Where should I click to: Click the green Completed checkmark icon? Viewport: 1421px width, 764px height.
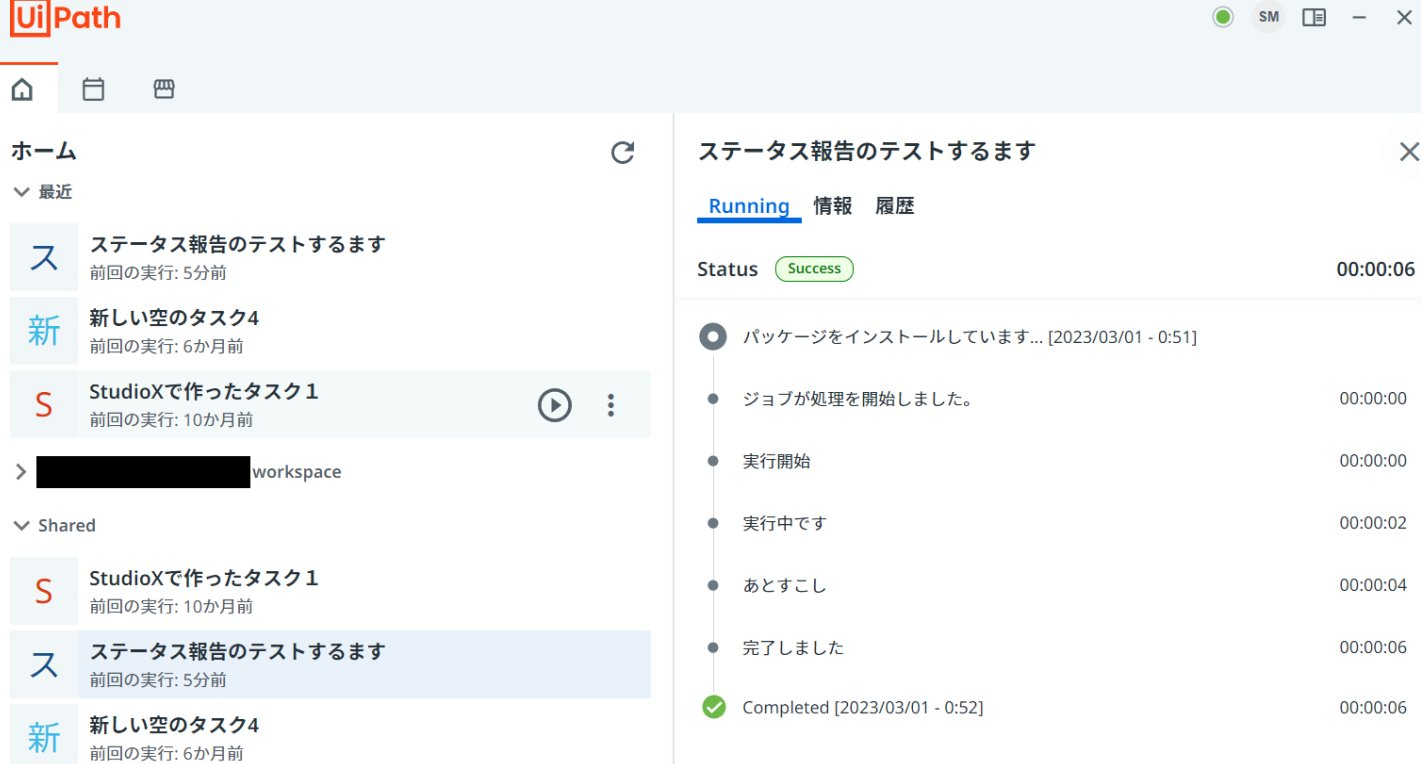pyautogui.click(x=713, y=707)
